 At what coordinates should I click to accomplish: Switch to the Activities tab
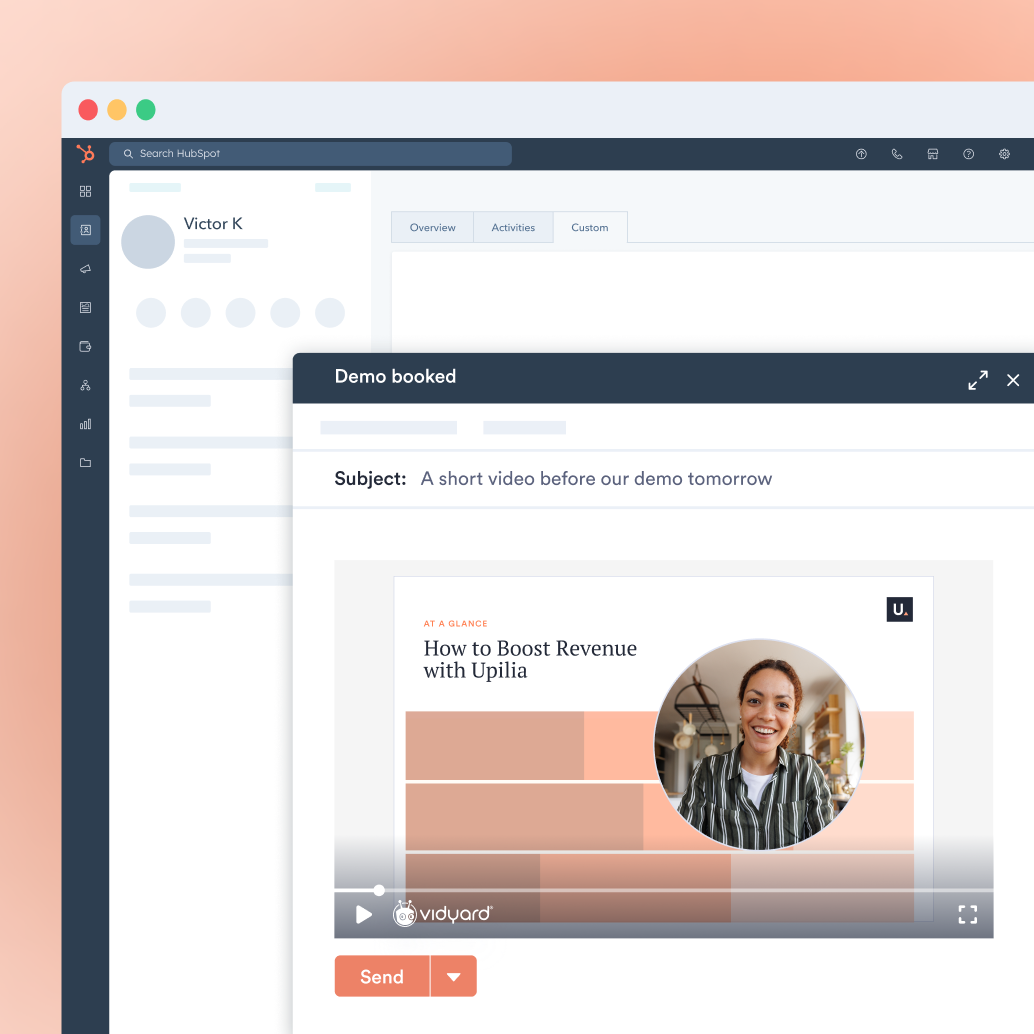click(513, 227)
